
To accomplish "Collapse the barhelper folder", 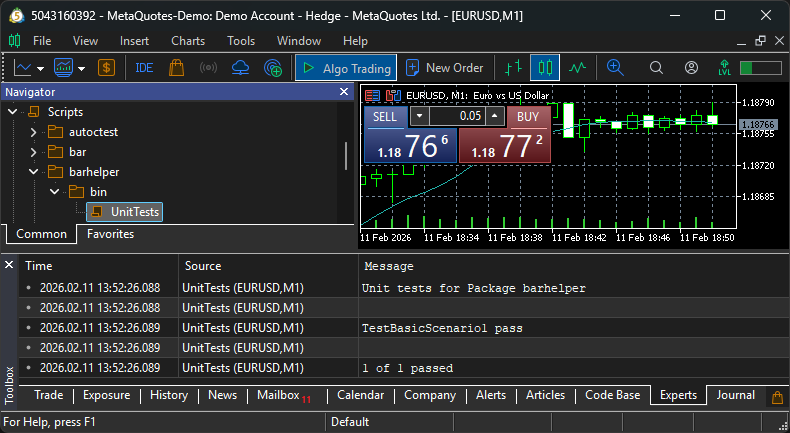I will pyautogui.click(x=33, y=171).
